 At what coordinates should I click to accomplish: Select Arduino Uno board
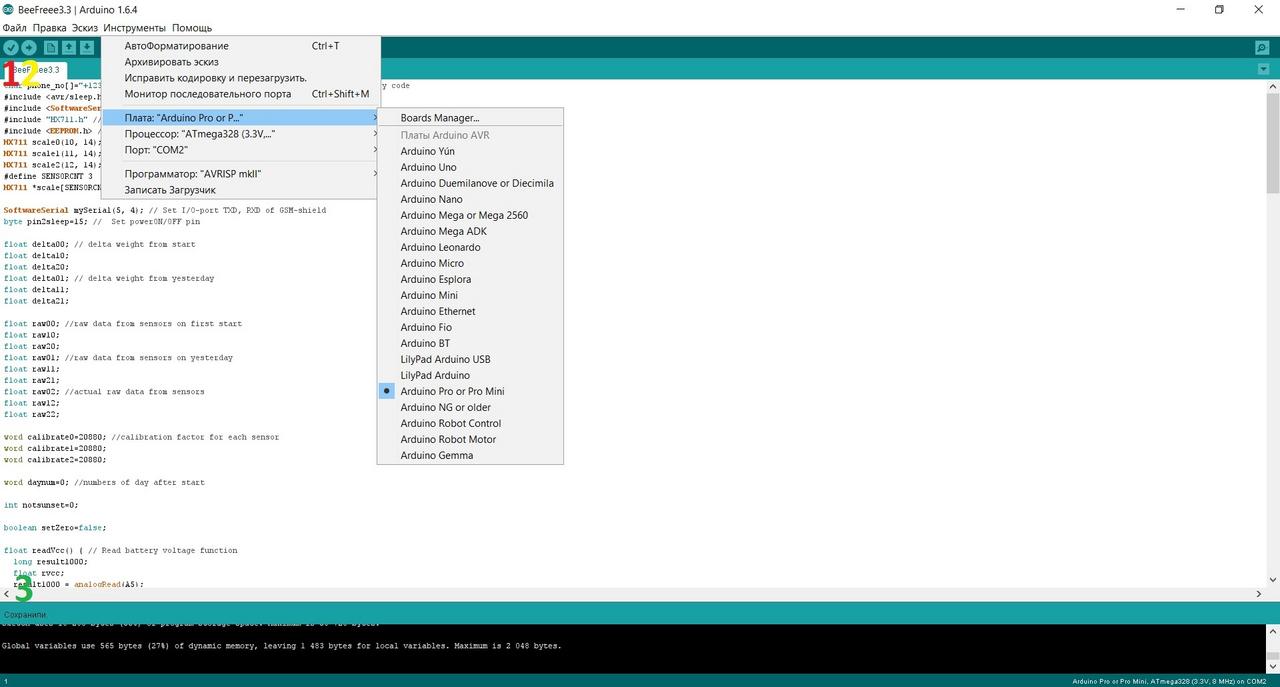coord(470,167)
